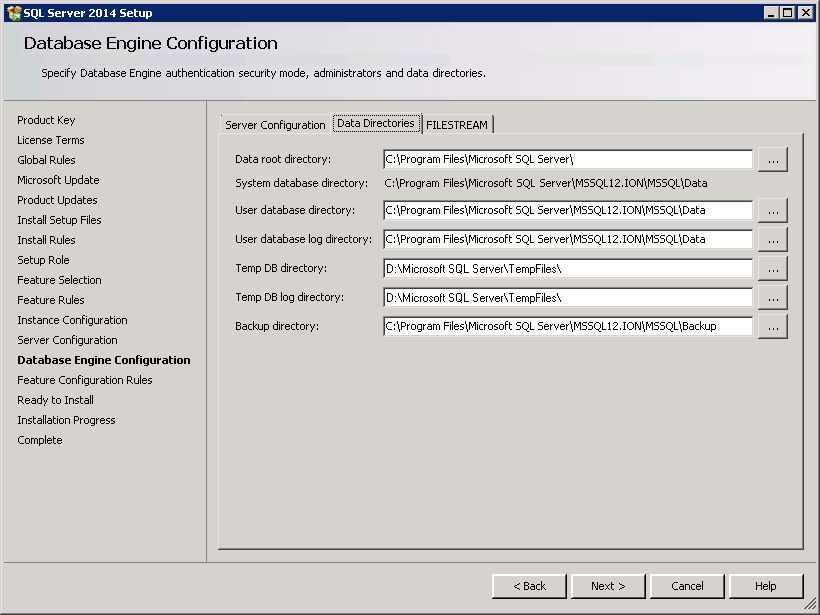
Task: Browse for the User database directory
Action: [773, 210]
